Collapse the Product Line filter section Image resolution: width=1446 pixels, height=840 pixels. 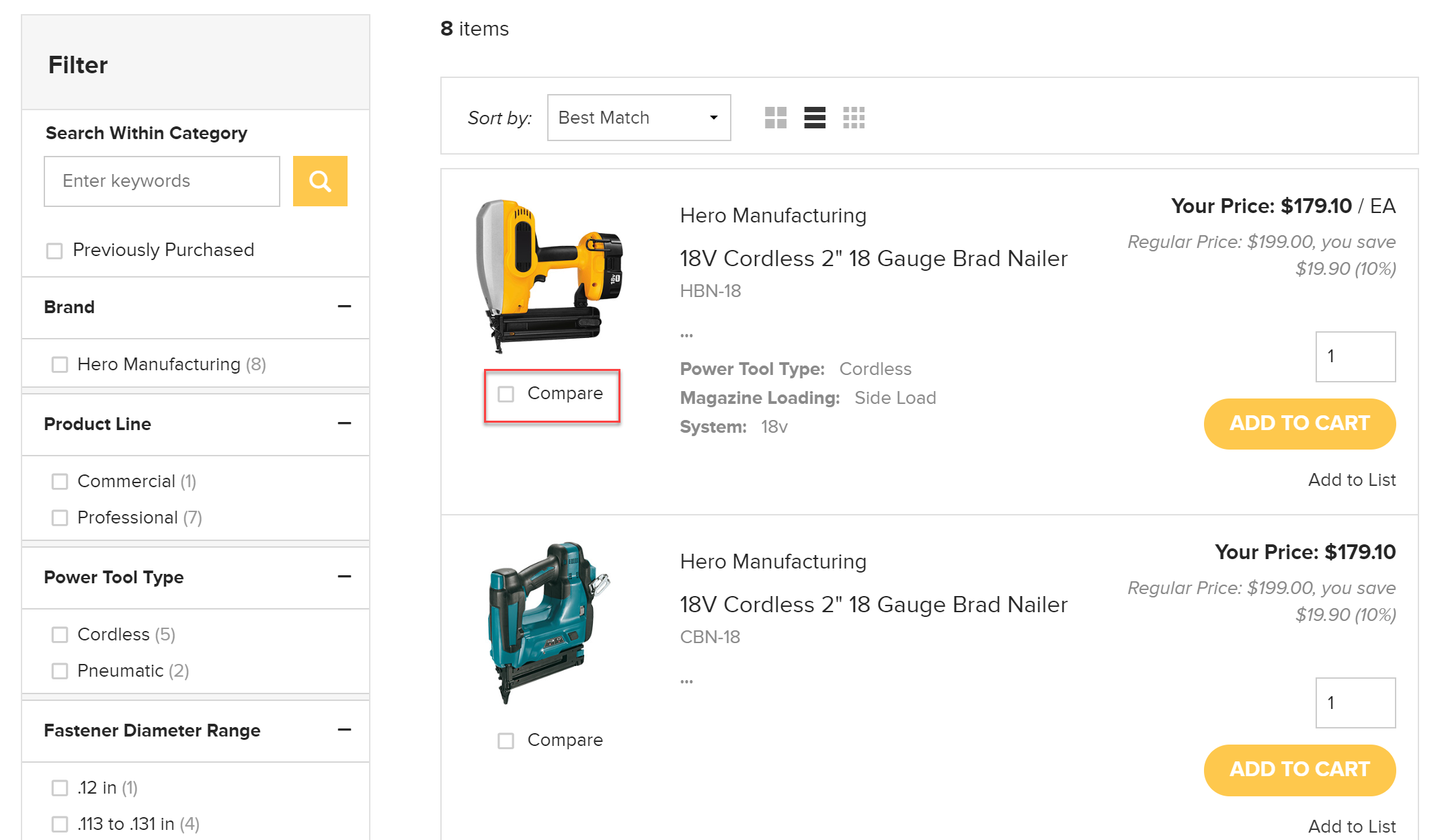tap(344, 423)
